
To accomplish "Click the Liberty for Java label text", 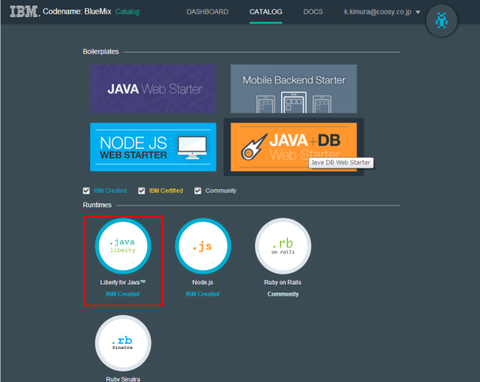I will 123,282.
